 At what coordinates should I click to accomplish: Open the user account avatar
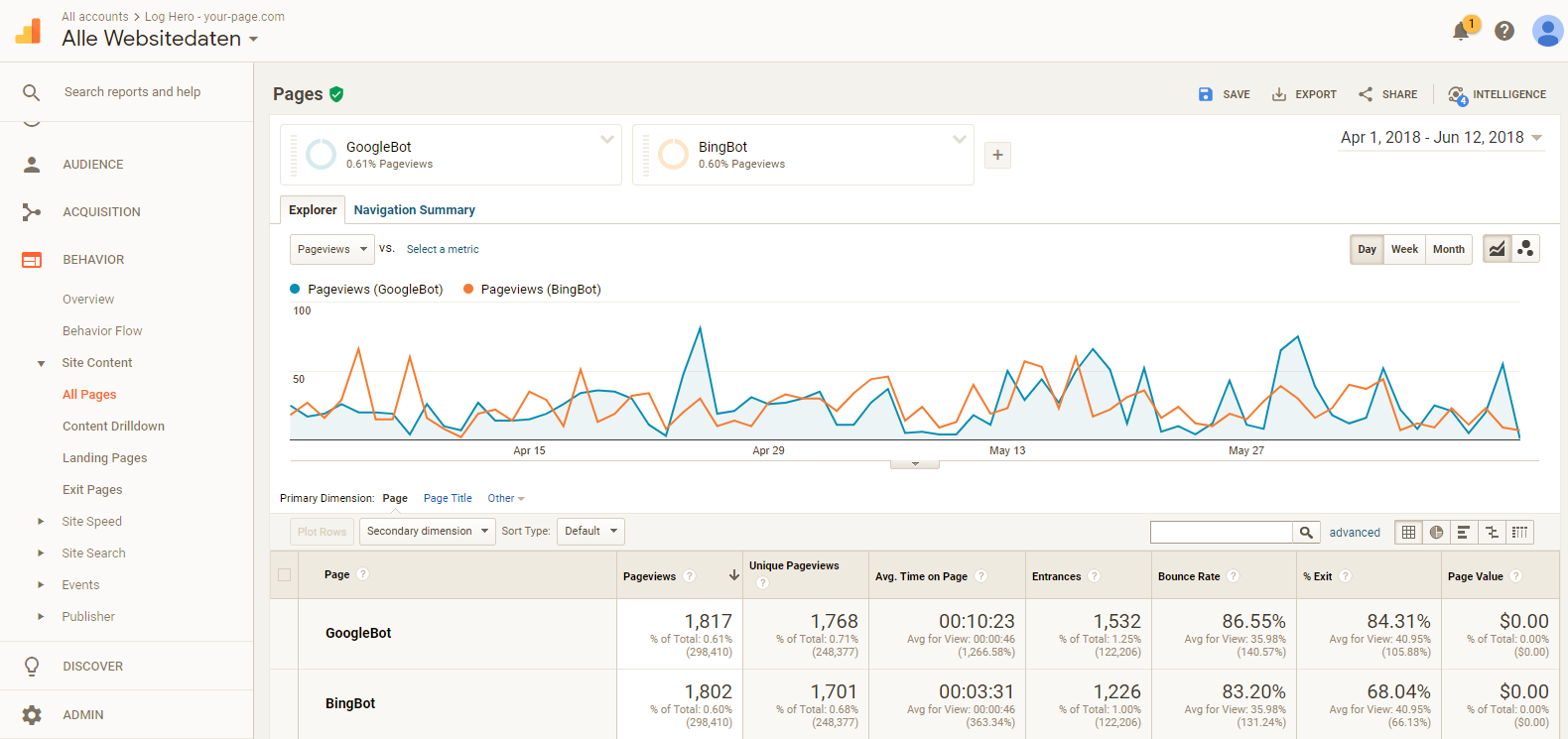click(1547, 31)
